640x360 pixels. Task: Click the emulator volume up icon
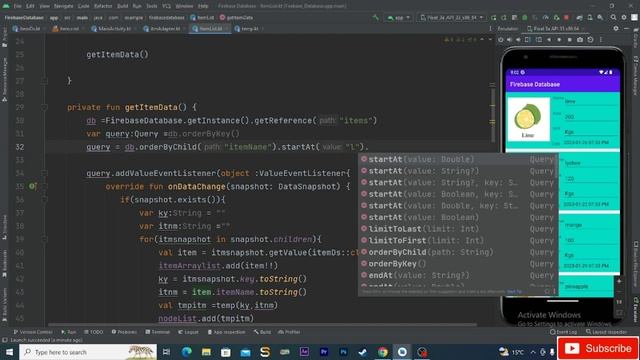(509, 40)
